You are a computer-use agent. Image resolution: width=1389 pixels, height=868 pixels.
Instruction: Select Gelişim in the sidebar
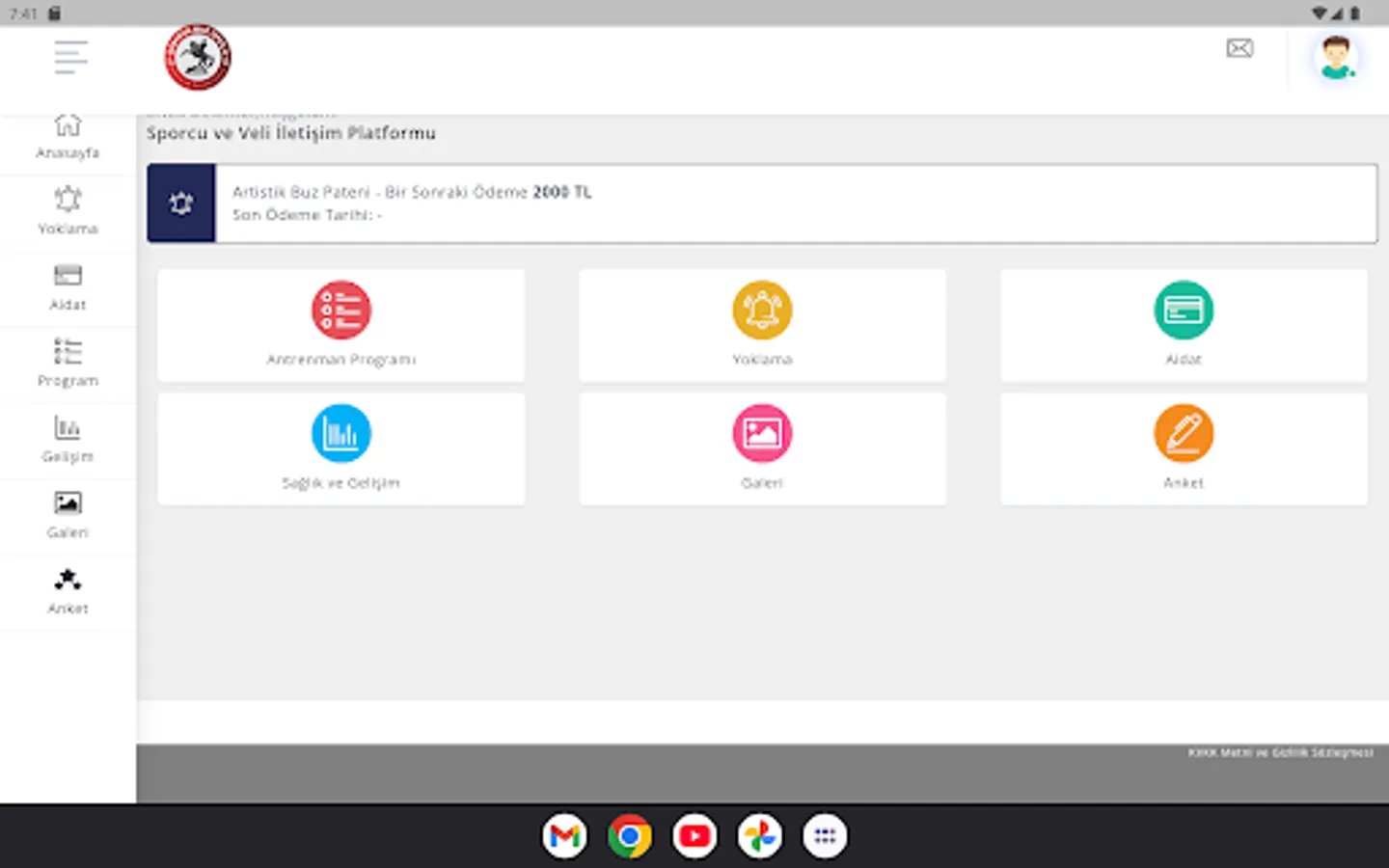click(x=68, y=438)
